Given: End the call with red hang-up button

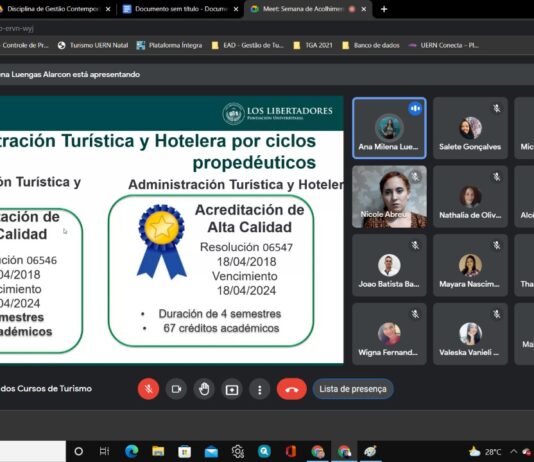Looking at the screenshot, I should [292, 389].
